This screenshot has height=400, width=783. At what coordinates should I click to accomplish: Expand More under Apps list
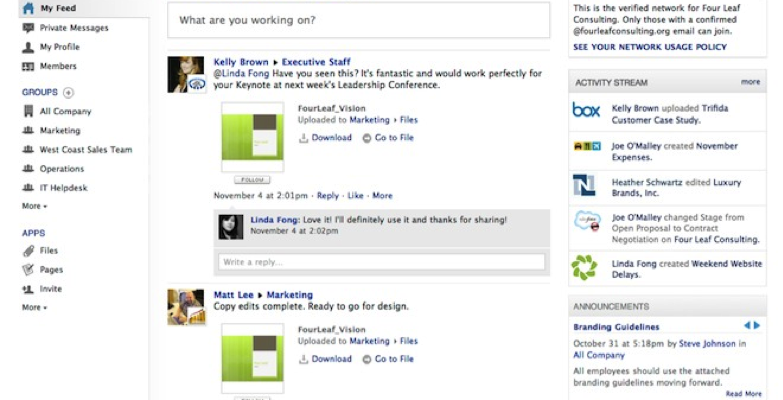coord(34,308)
